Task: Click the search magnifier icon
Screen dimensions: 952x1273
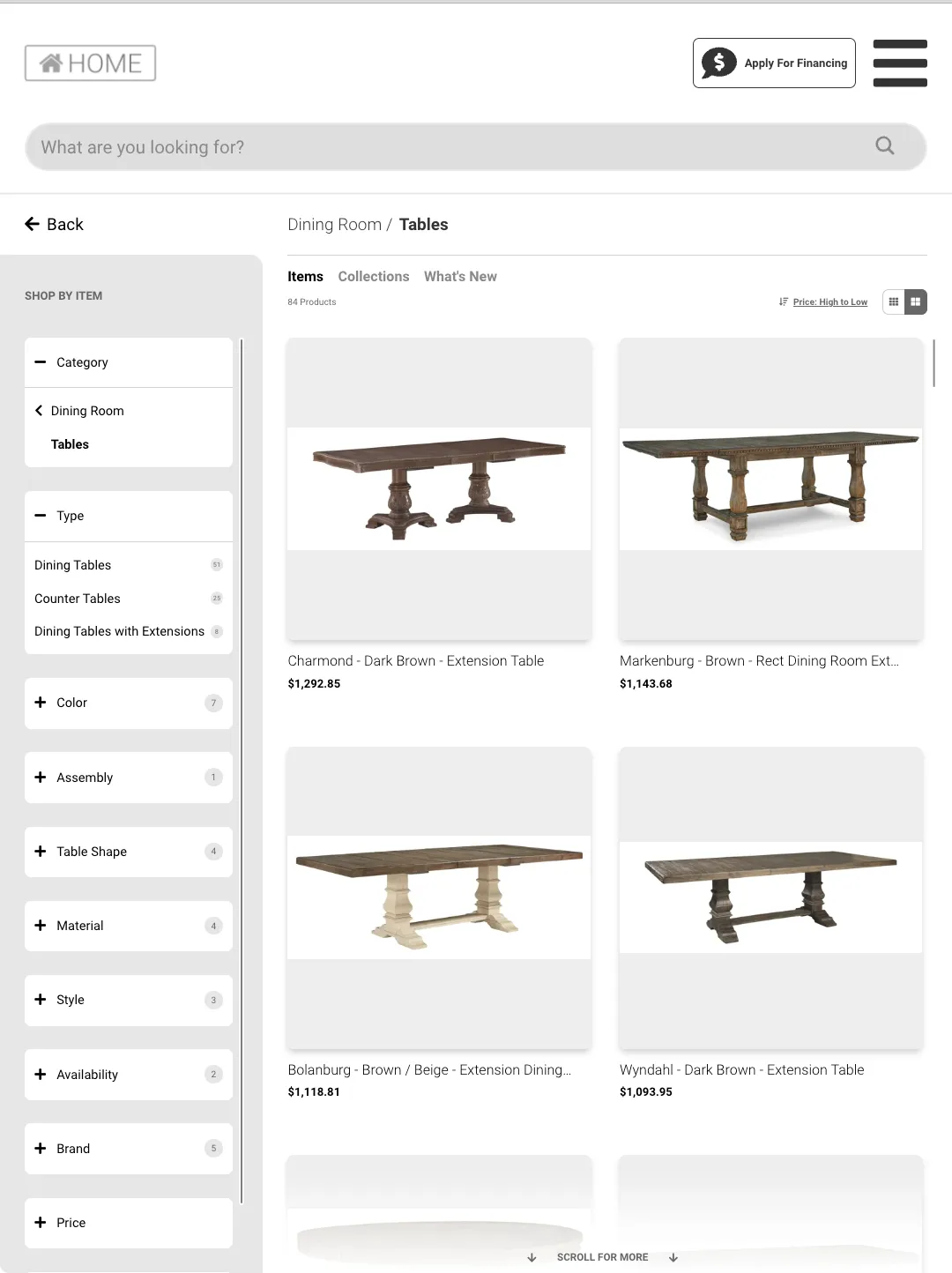Action: 885,145
